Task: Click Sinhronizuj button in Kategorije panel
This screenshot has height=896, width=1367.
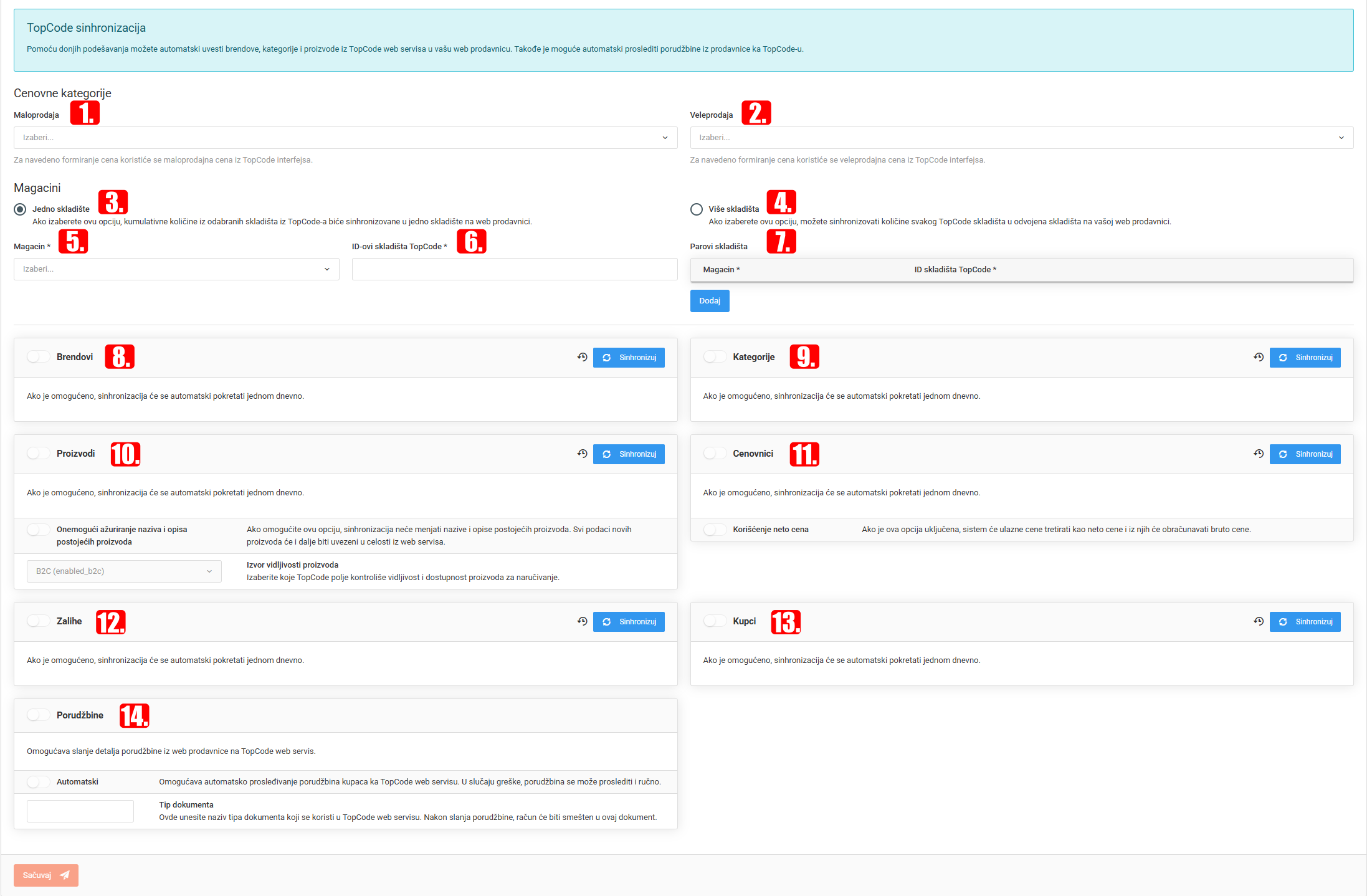Action: pyautogui.click(x=1305, y=358)
